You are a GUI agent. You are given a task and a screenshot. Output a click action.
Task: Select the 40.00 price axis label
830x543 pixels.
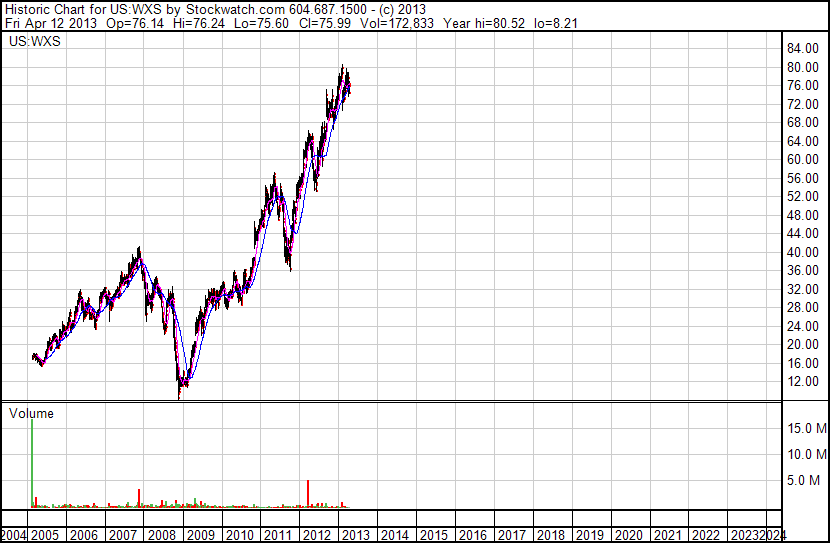(803, 252)
